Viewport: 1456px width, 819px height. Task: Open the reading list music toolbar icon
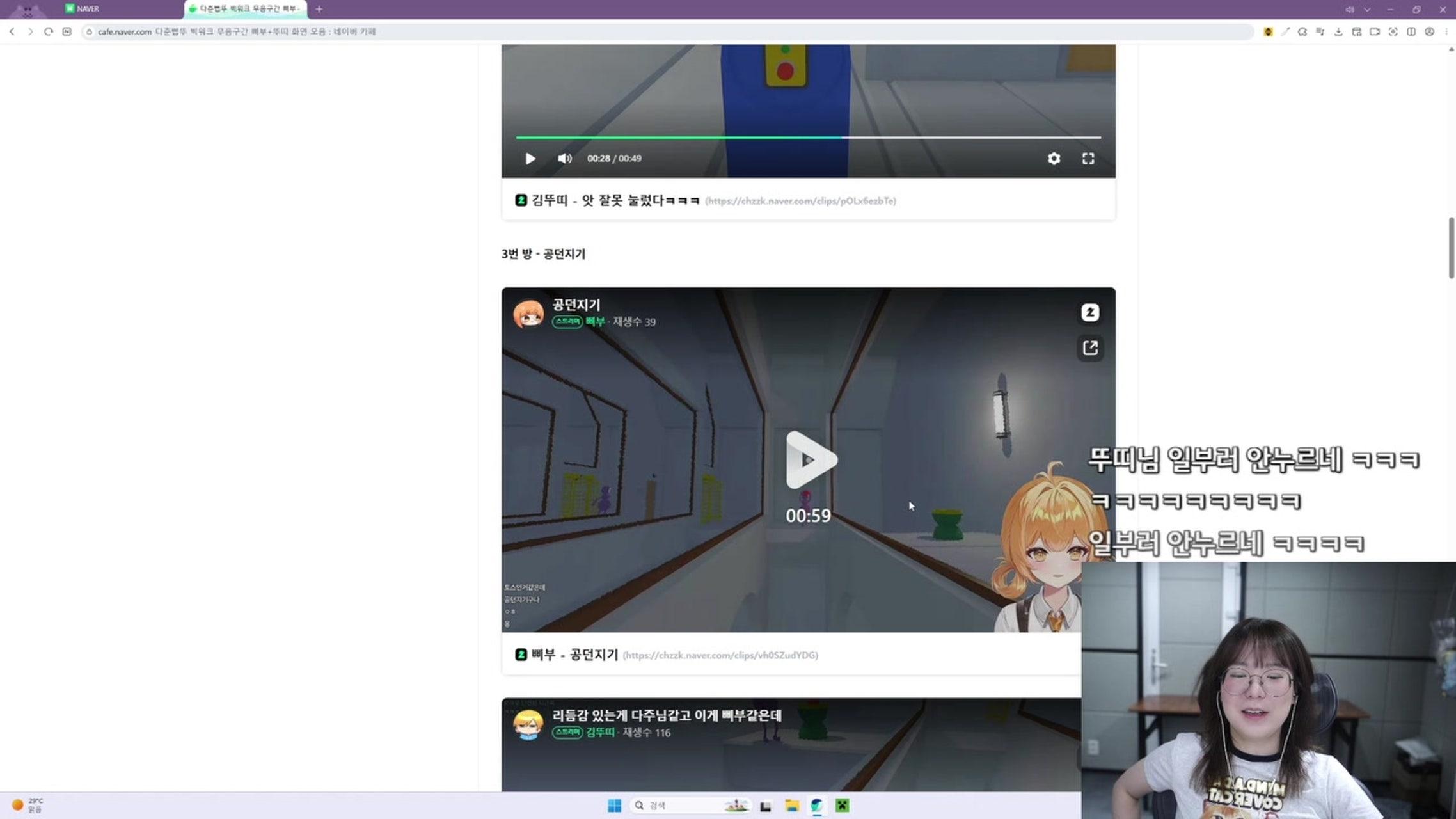[x=1320, y=31]
